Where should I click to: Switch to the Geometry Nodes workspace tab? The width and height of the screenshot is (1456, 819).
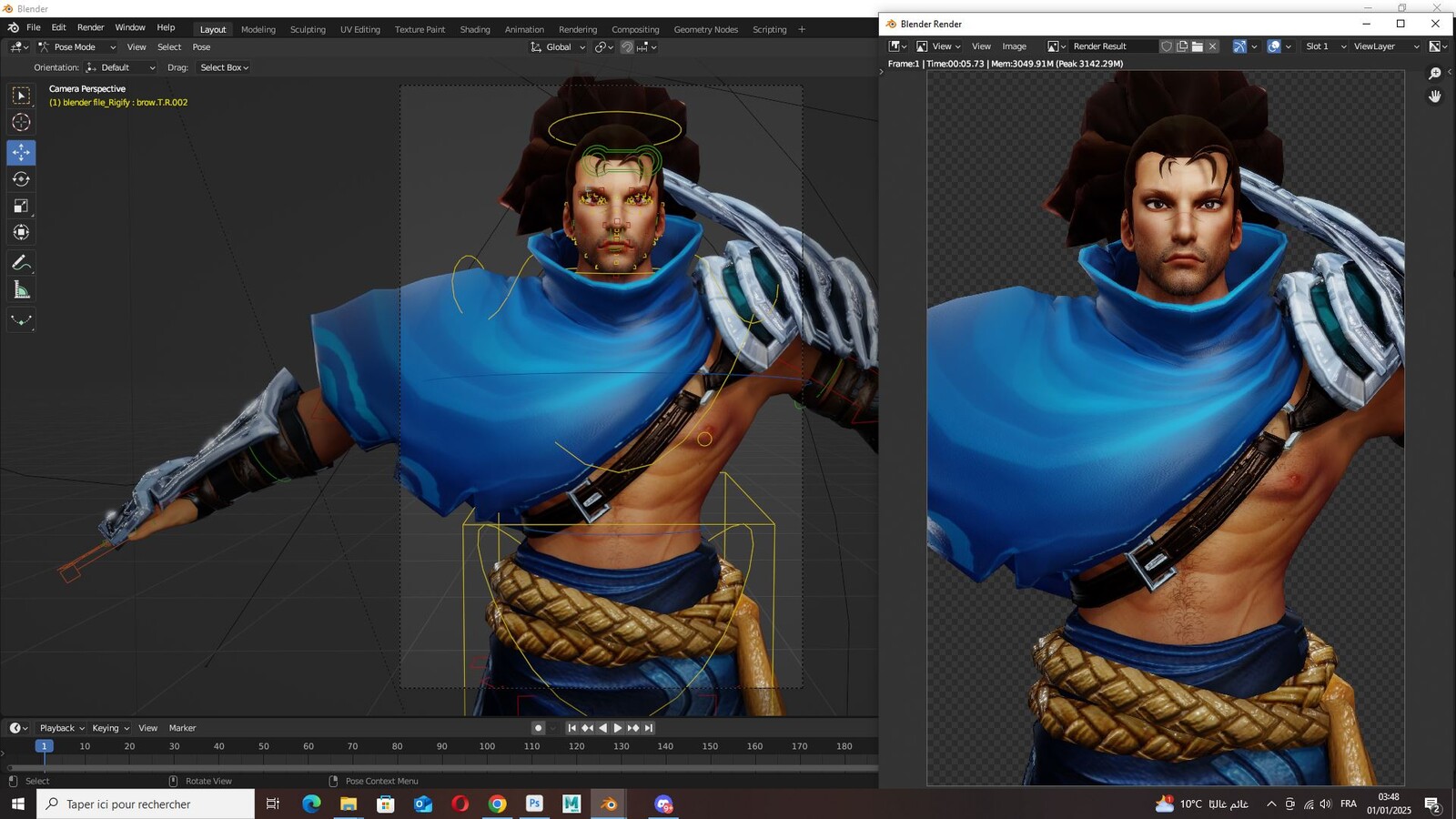click(706, 30)
